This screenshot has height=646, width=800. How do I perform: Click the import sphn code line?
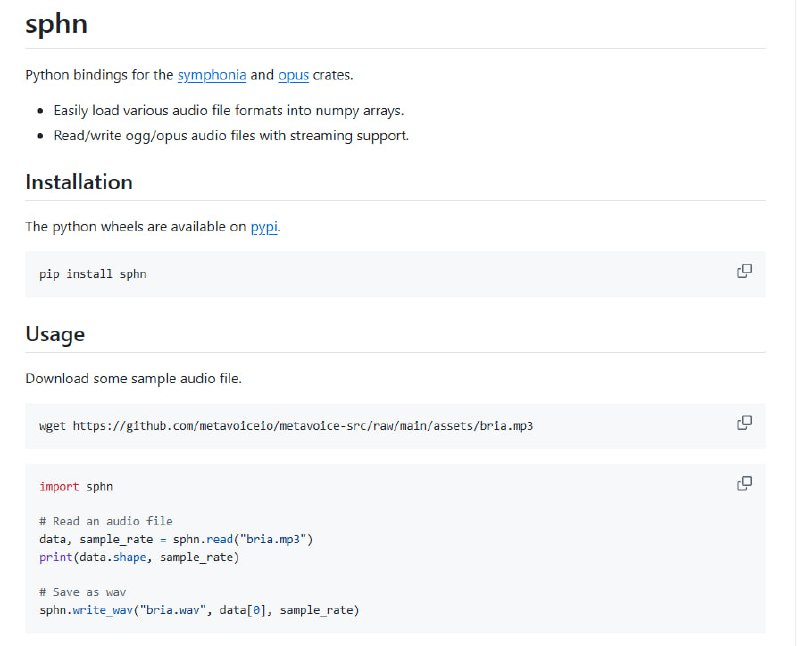pyautogui.click(x=76, y=487)
